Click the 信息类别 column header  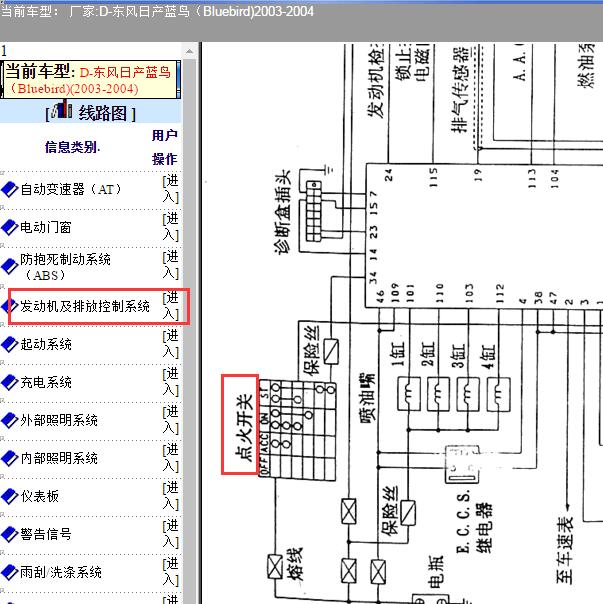tap(72, 147)
